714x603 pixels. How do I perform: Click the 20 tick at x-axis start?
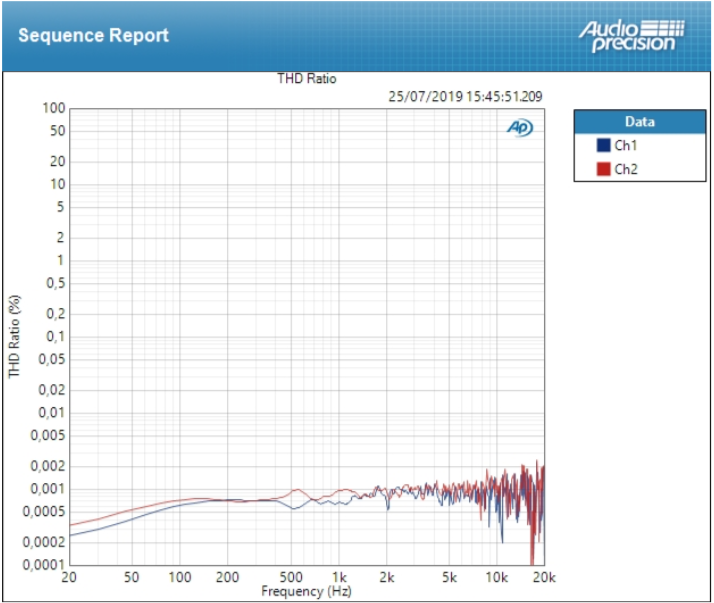tap(69, 578)
